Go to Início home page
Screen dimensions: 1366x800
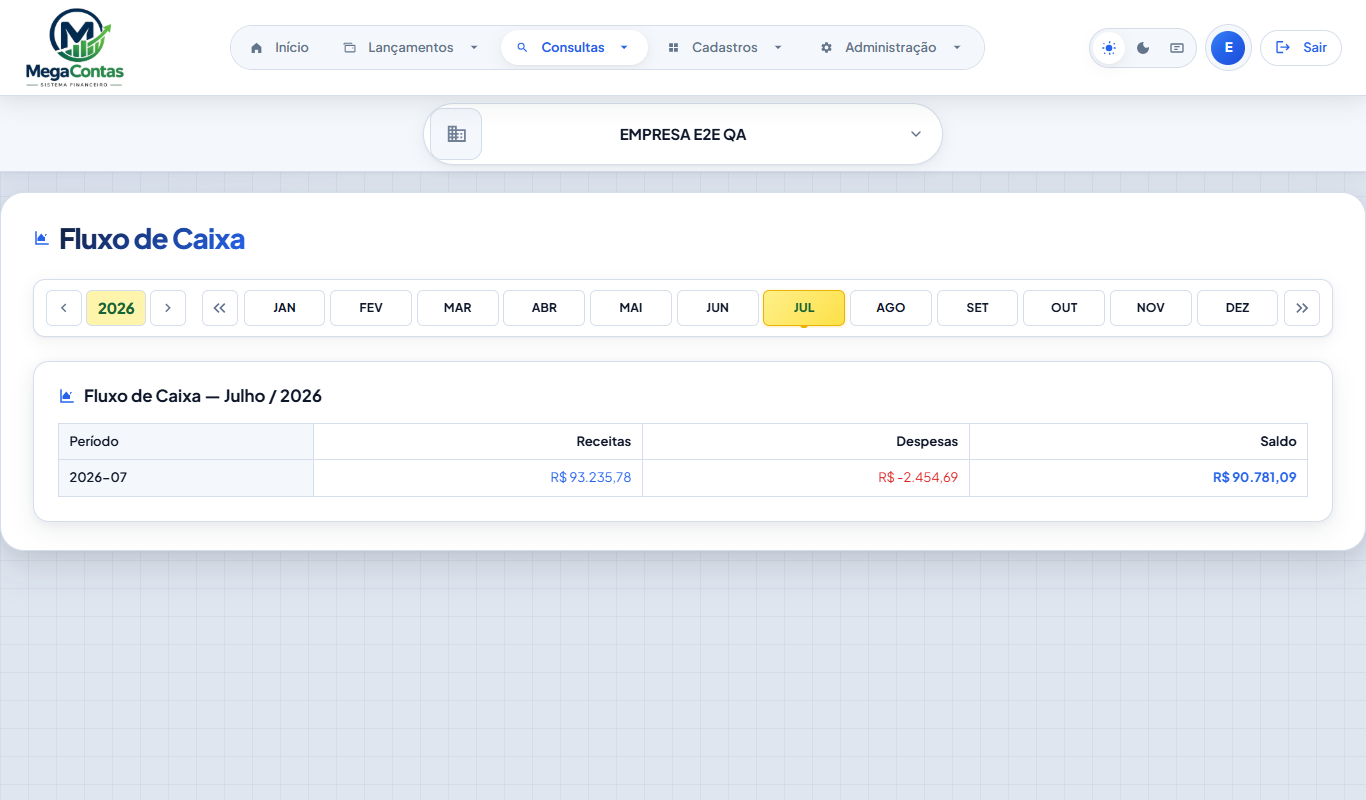pyautogui.click(x=279, y=48)
